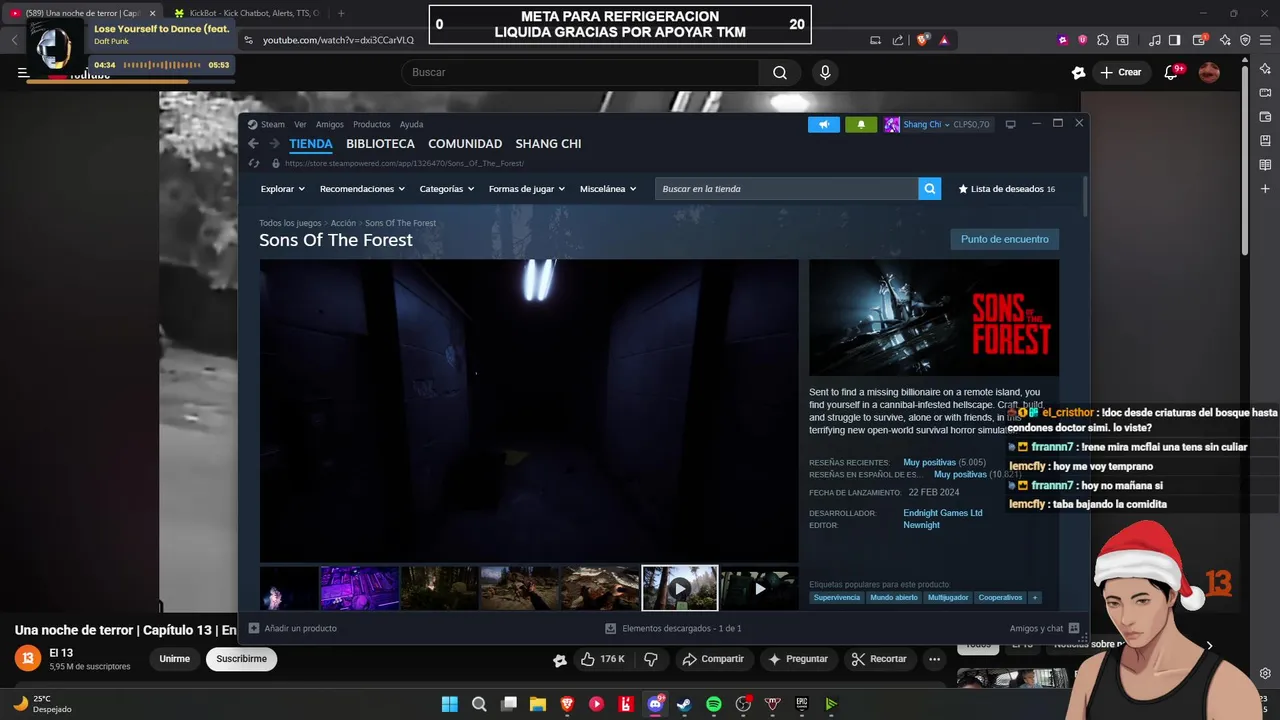Expand the Categorías dropdown
This screenshot has height=720, width=1280.
(446, 189)
